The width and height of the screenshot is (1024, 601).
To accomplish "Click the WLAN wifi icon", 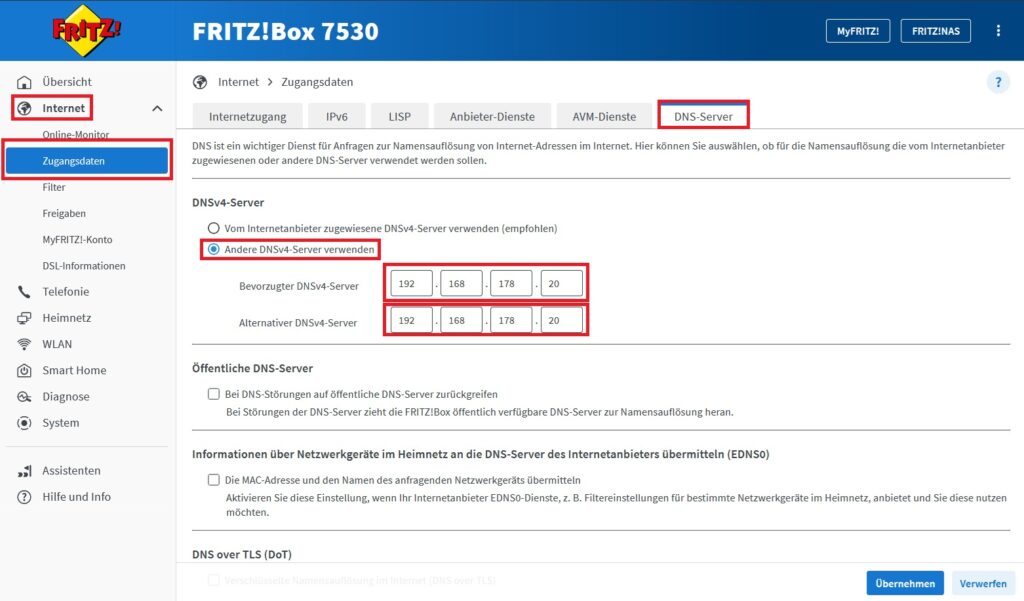I will (x=24, y=344).
